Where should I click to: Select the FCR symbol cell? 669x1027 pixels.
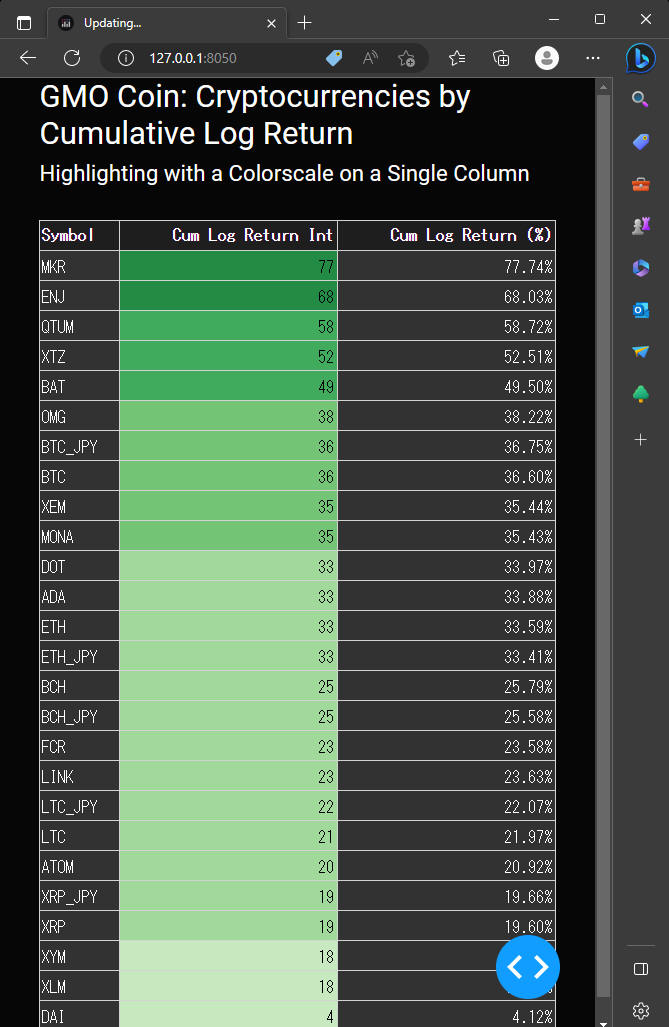[79, 747]
